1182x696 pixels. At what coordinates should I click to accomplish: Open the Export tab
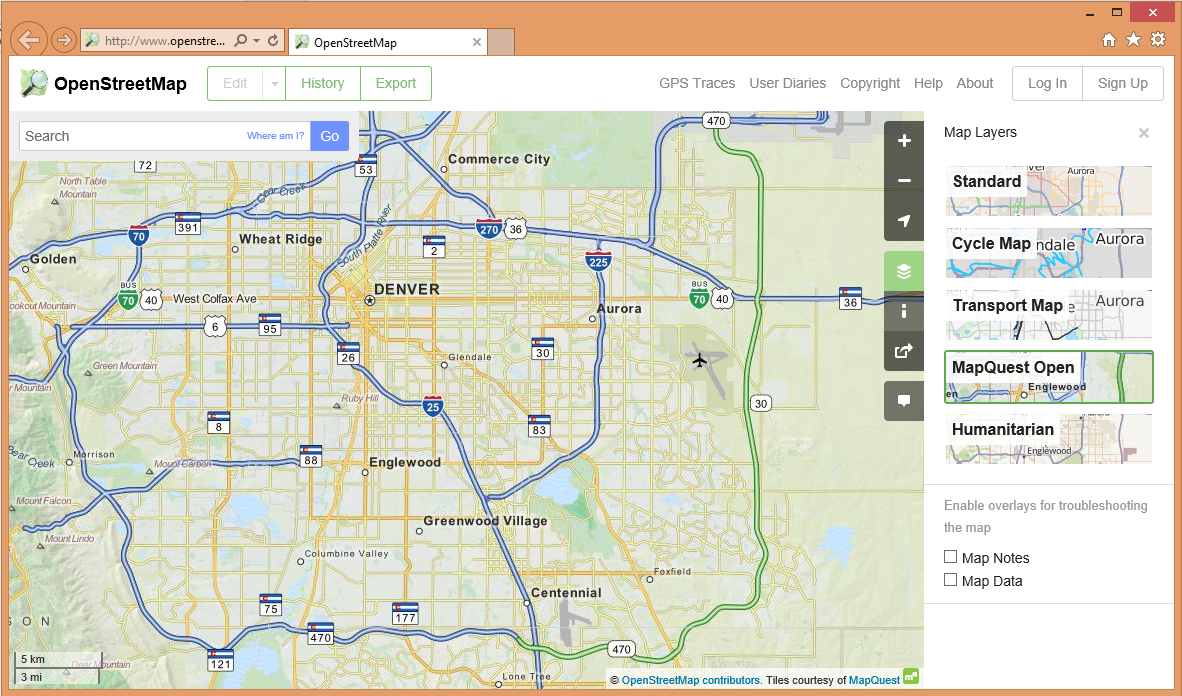click(396, 84)
